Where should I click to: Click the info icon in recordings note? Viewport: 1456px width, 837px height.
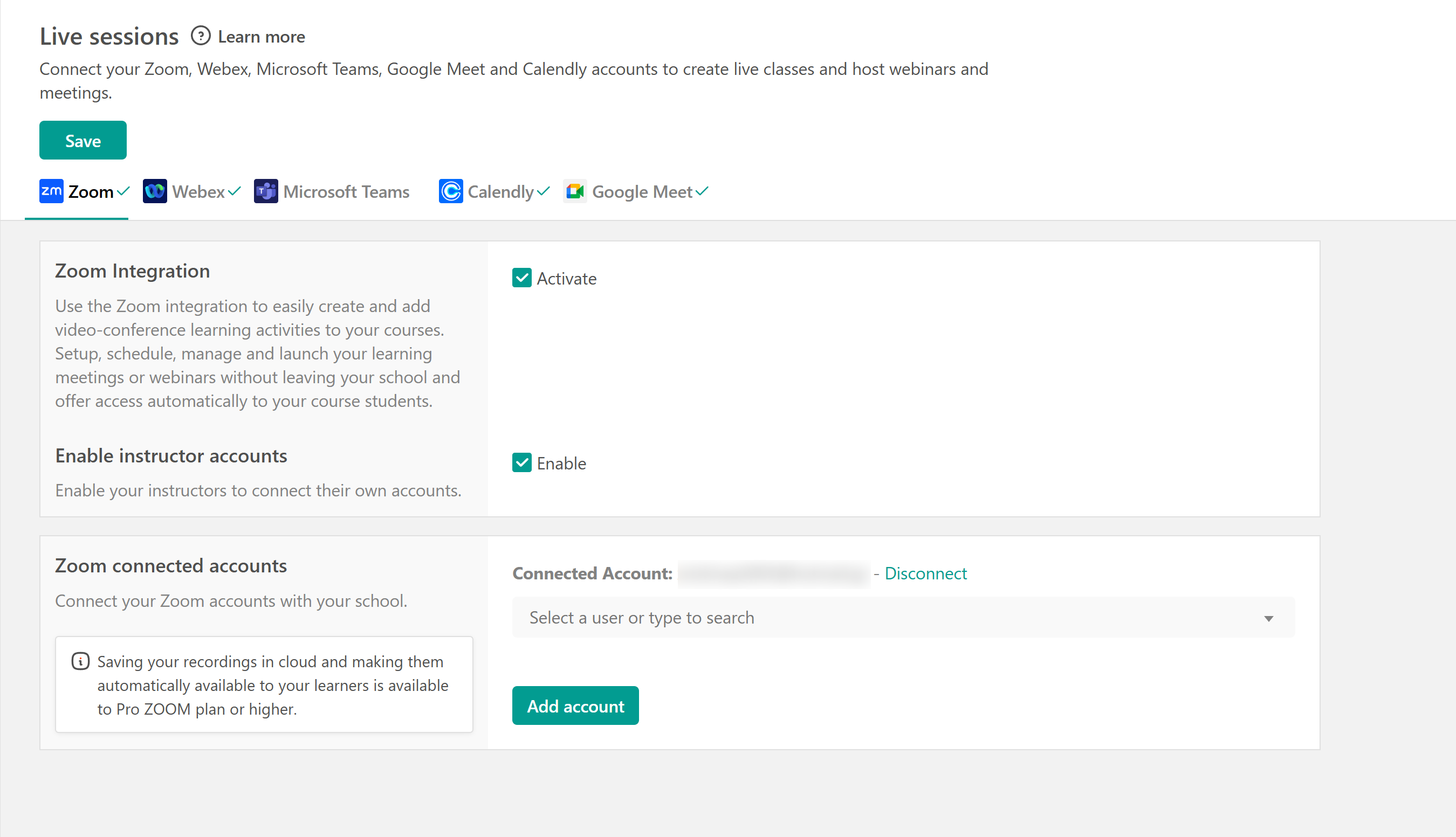[80, 661]
